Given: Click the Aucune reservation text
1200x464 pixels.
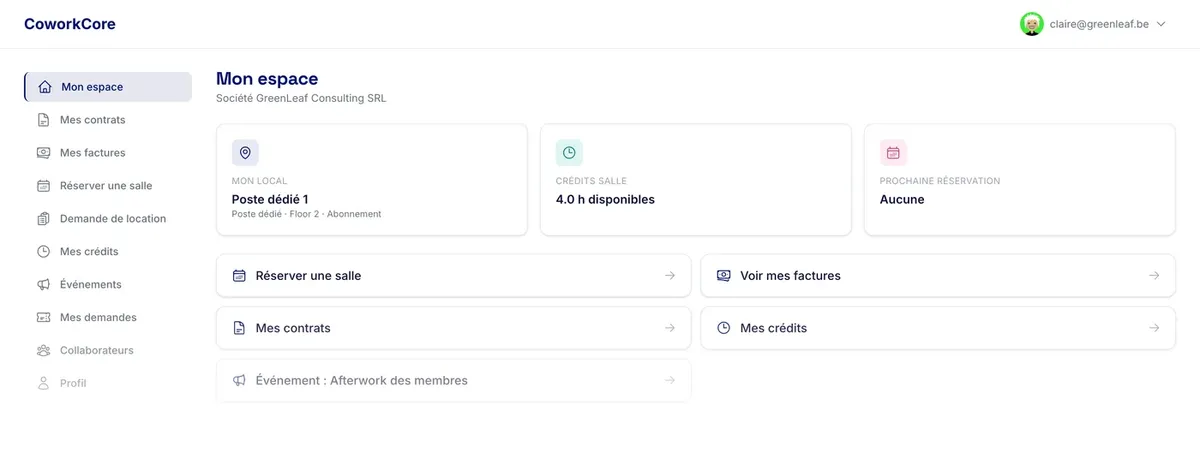Looking at the screenshot, I should click(902, 199).
